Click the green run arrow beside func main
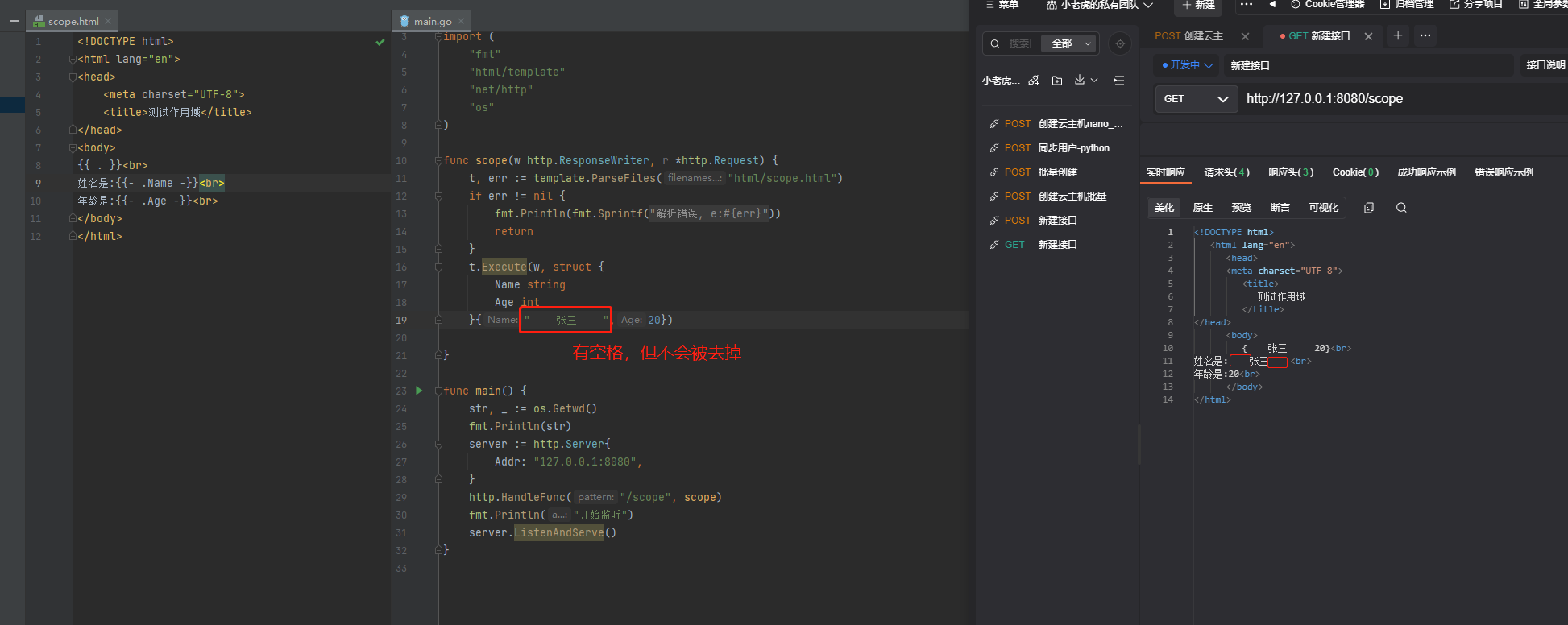Viewport: 1568px width, 625px height. pyautogui.click(x=419, y=391)
